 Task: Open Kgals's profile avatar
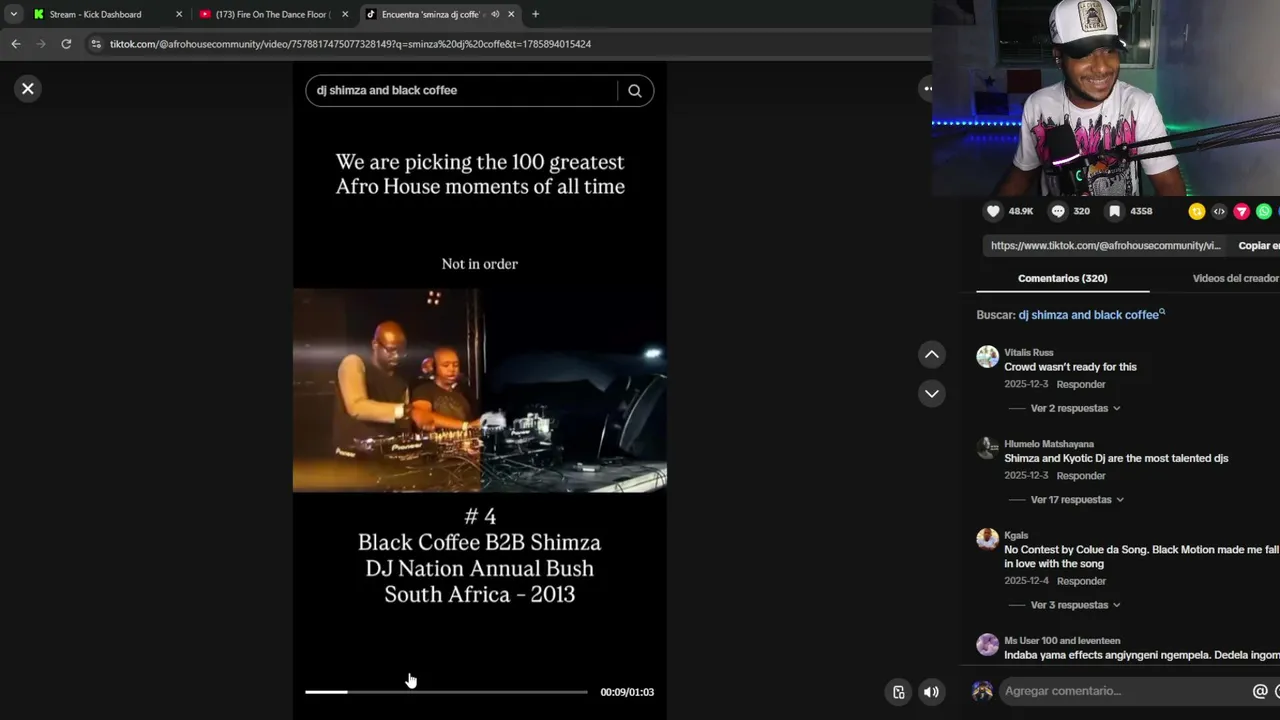[x=987, y=540]
